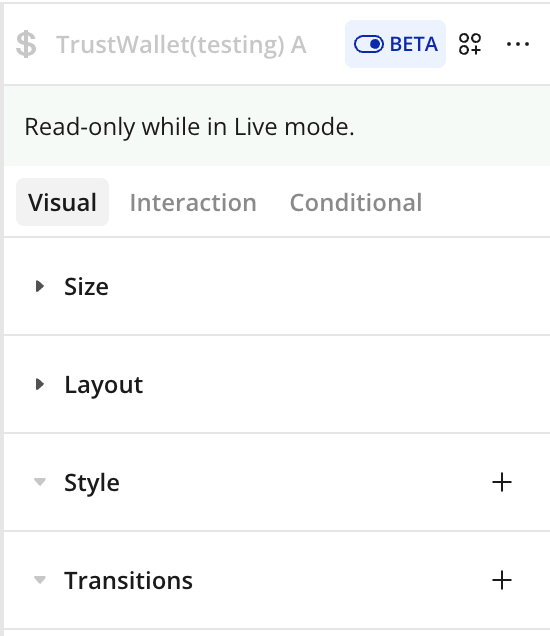
Task: Click the Layout section label
Action: pyautogui.click(x=104, y=385)
